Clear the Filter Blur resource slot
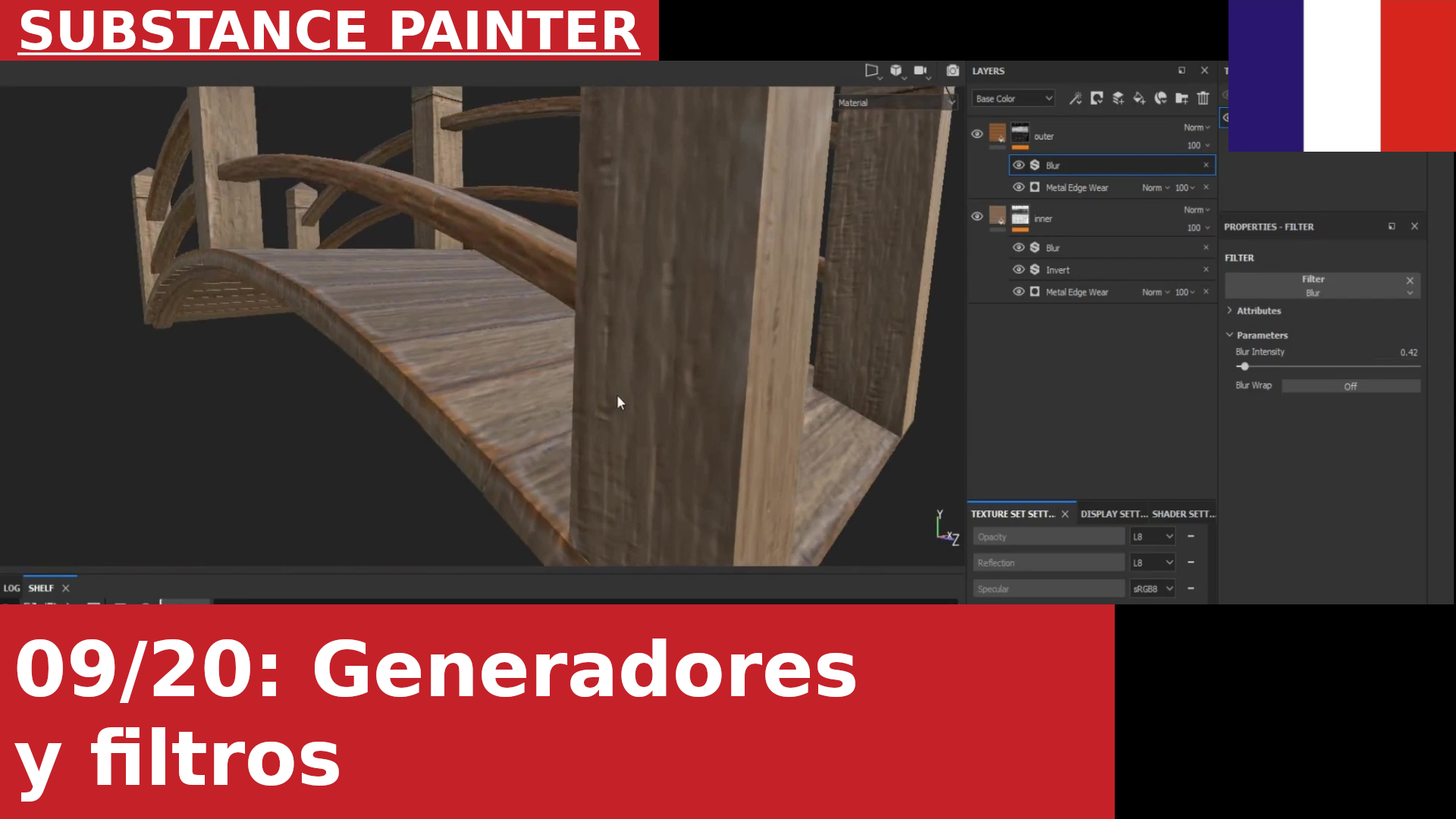The height and width of the screenshot is (819, 1456). (1410, 280)
